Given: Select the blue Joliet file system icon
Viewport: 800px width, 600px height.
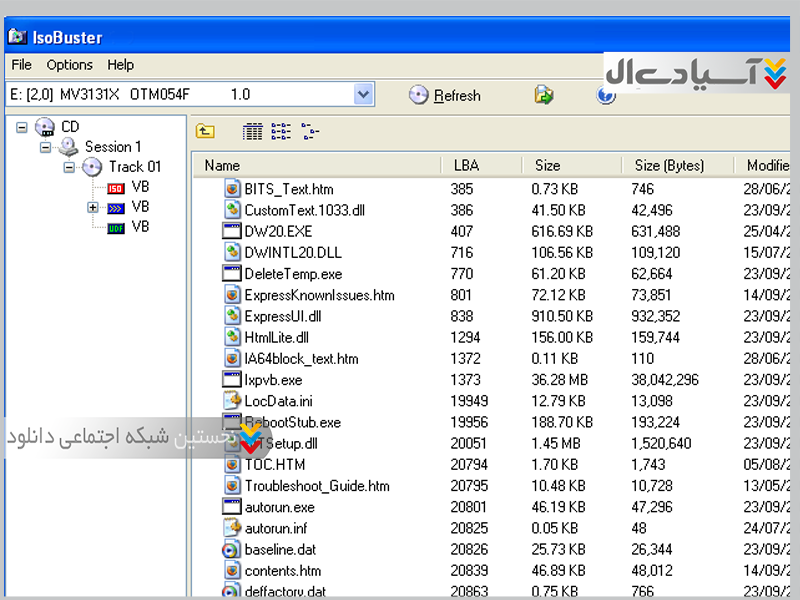Looking at the screenshot, I should click(115, 207).
